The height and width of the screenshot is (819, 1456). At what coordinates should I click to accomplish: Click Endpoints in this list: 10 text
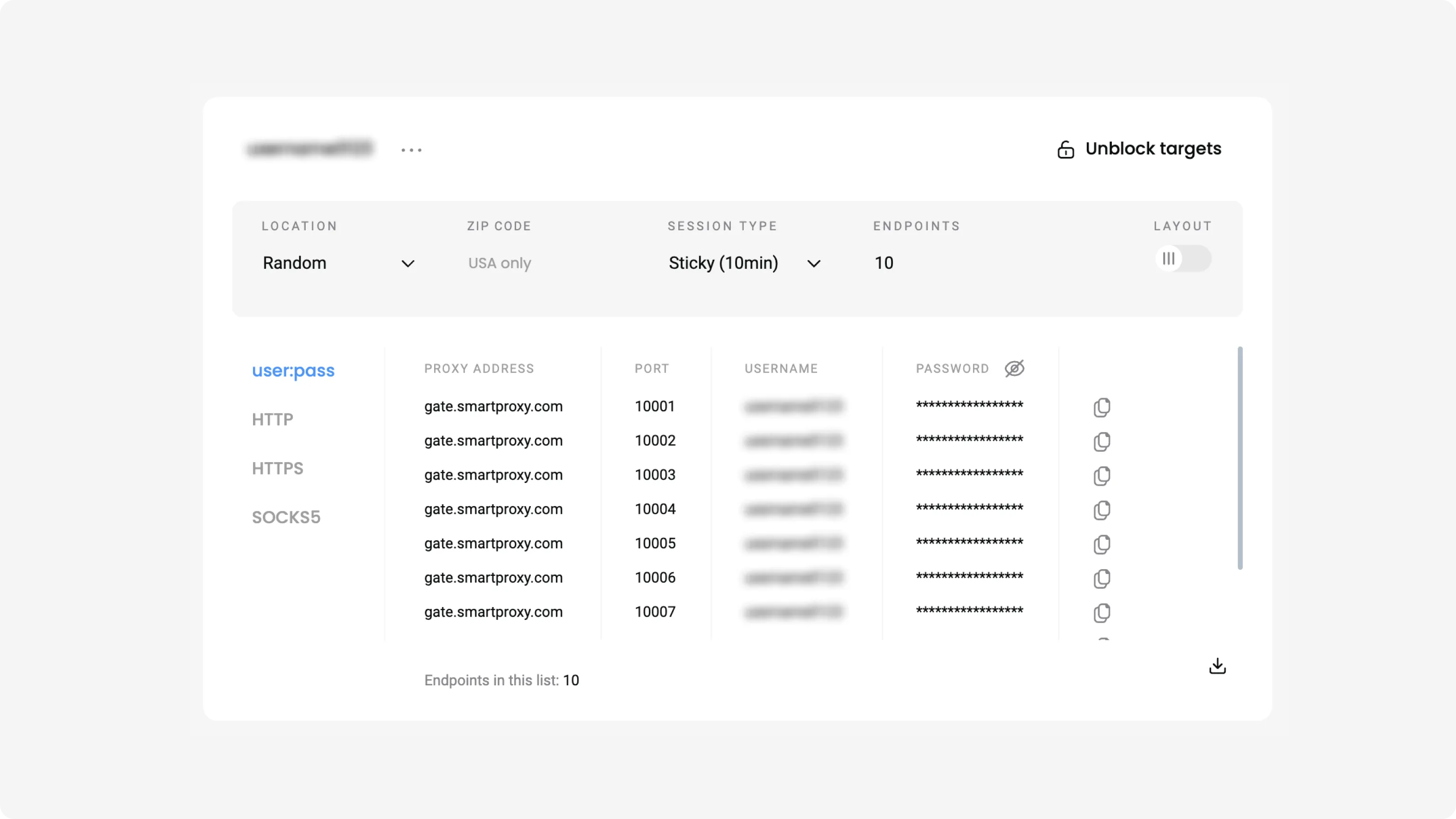click(501, 680)
